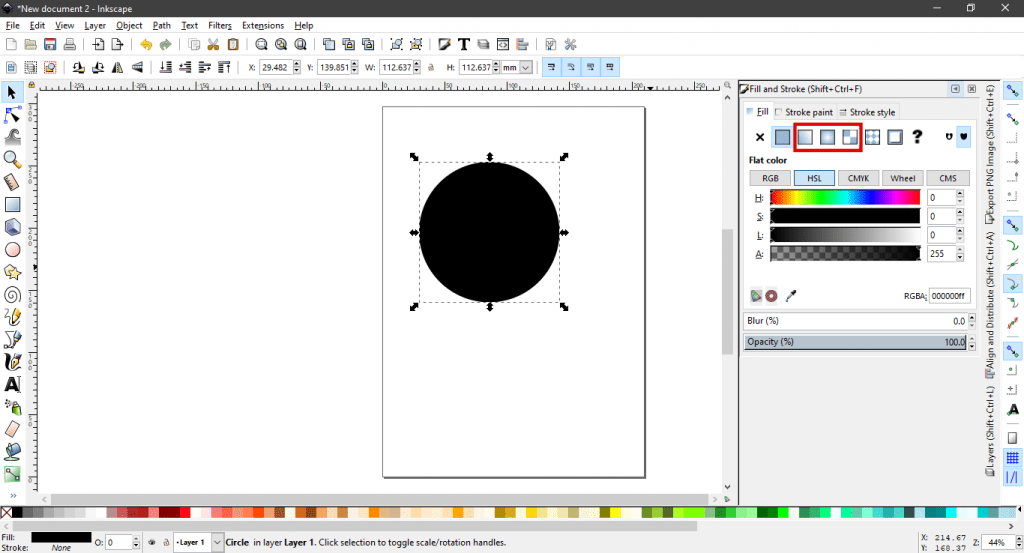
Task: Open the Layer 1 dropdown in status bar
Action: [218, 543]
